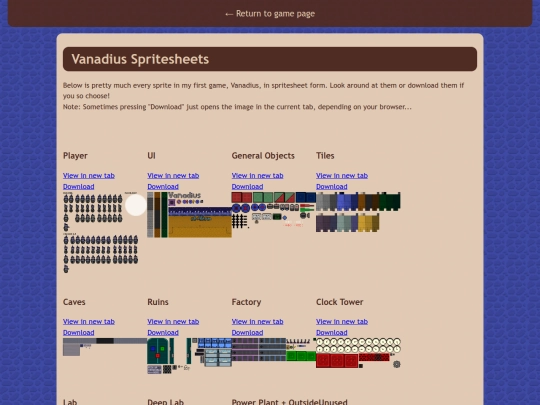This screenshot has height=405, width=540.
Task: Click the Clock Tower spritesheet preview
Action: coord(358,353)
